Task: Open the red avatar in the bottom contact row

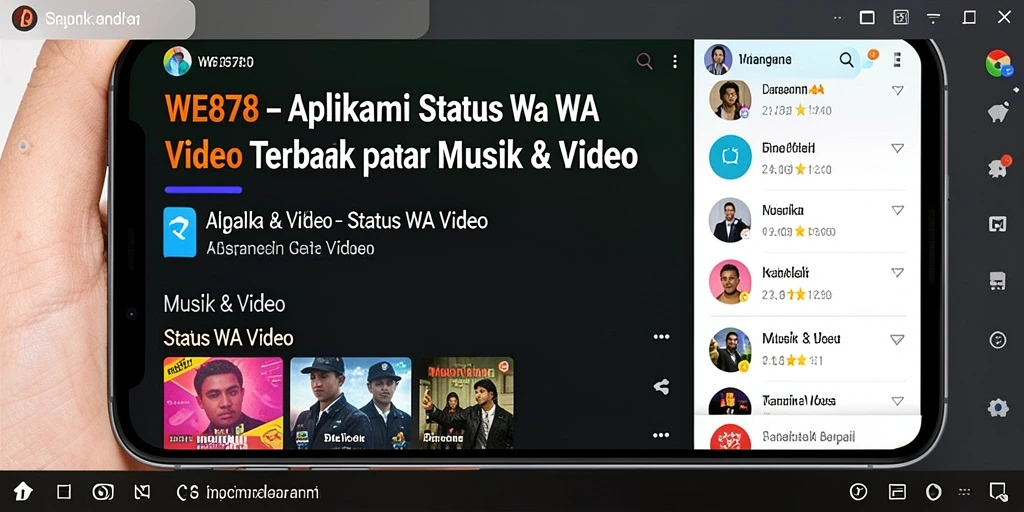Action: pos(729,438)
